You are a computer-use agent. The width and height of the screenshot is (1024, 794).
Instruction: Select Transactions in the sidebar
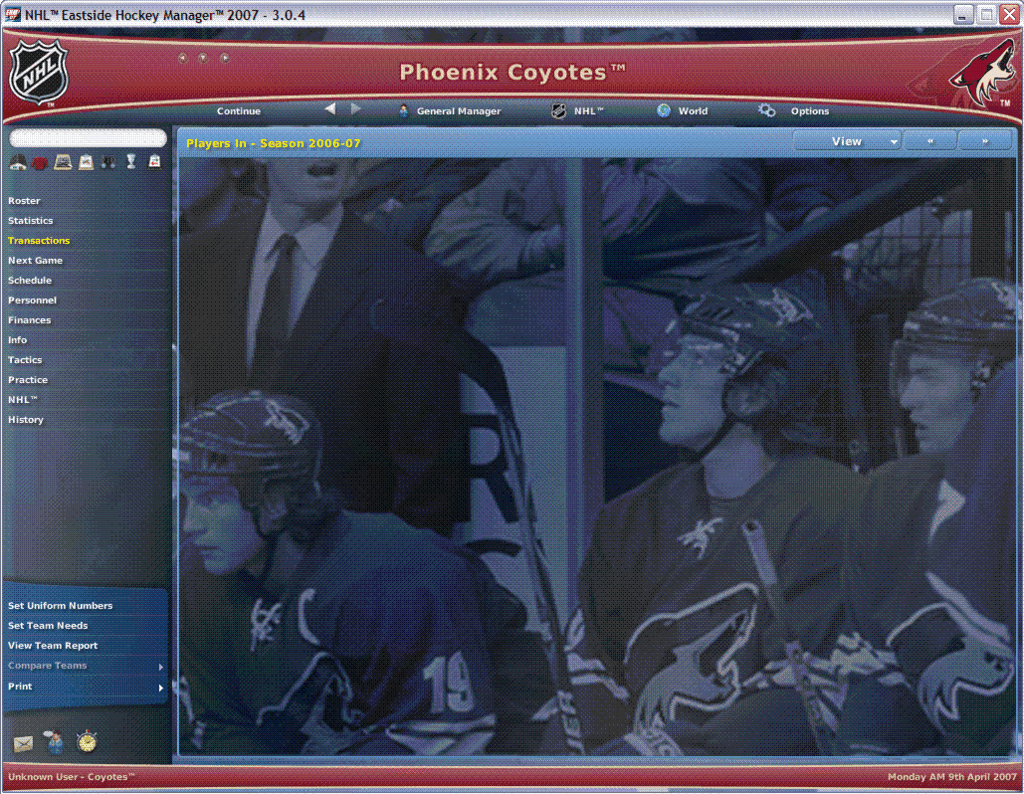click(x=39, y=241)
